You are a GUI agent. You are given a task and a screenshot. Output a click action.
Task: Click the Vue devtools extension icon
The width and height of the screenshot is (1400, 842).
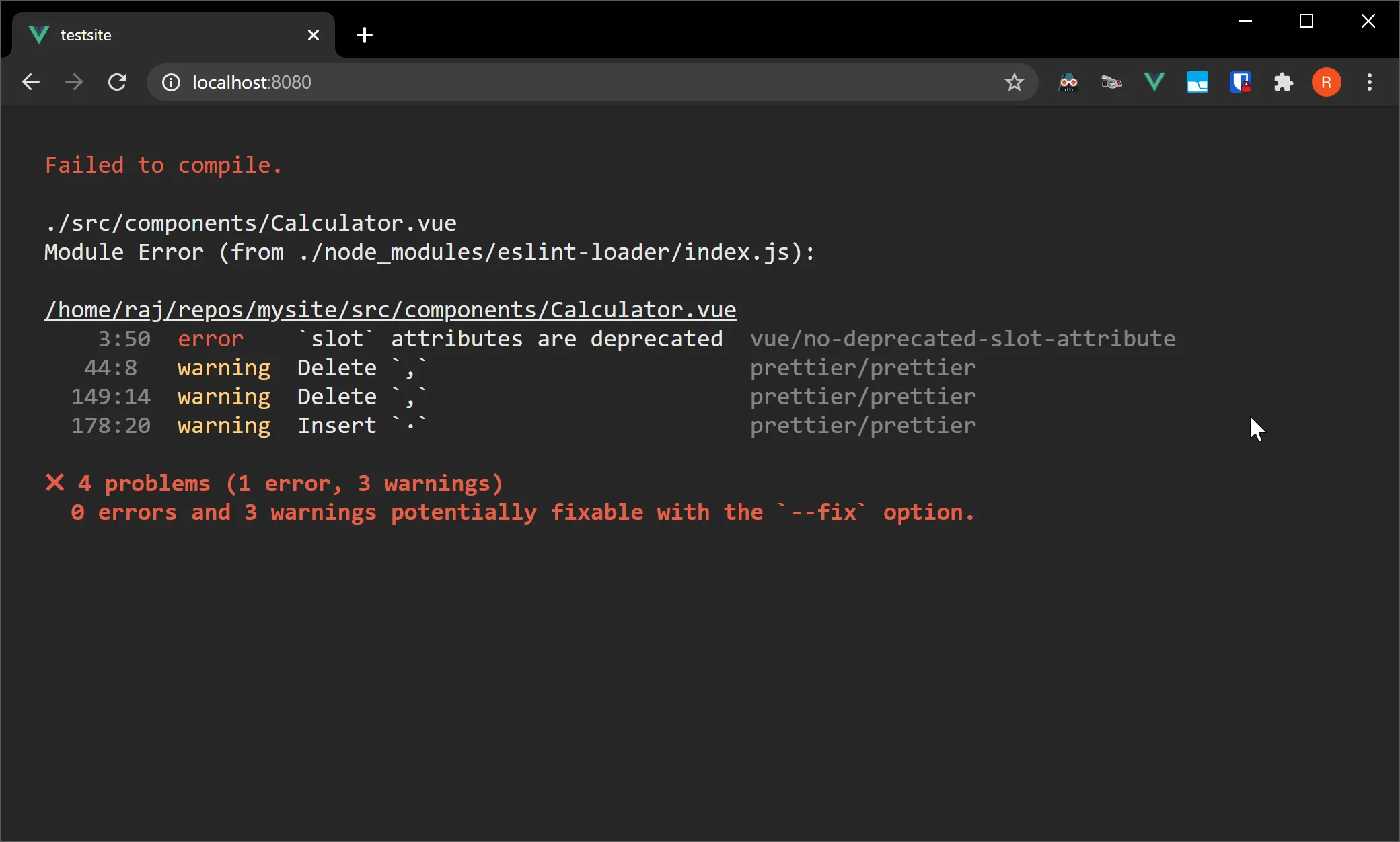click(x=1154, y=83)
